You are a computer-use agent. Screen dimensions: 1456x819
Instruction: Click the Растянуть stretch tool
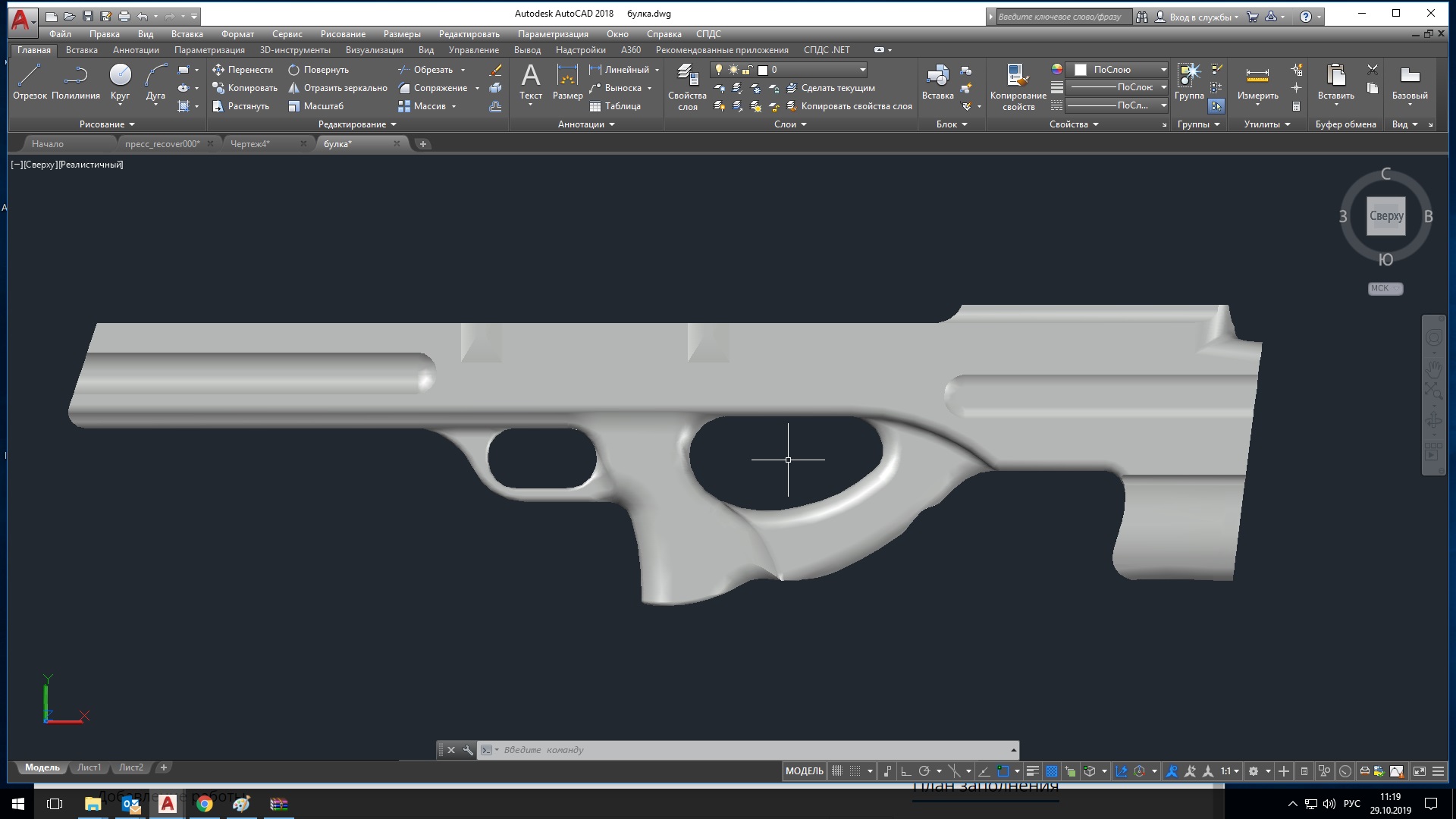coord(241,105)
